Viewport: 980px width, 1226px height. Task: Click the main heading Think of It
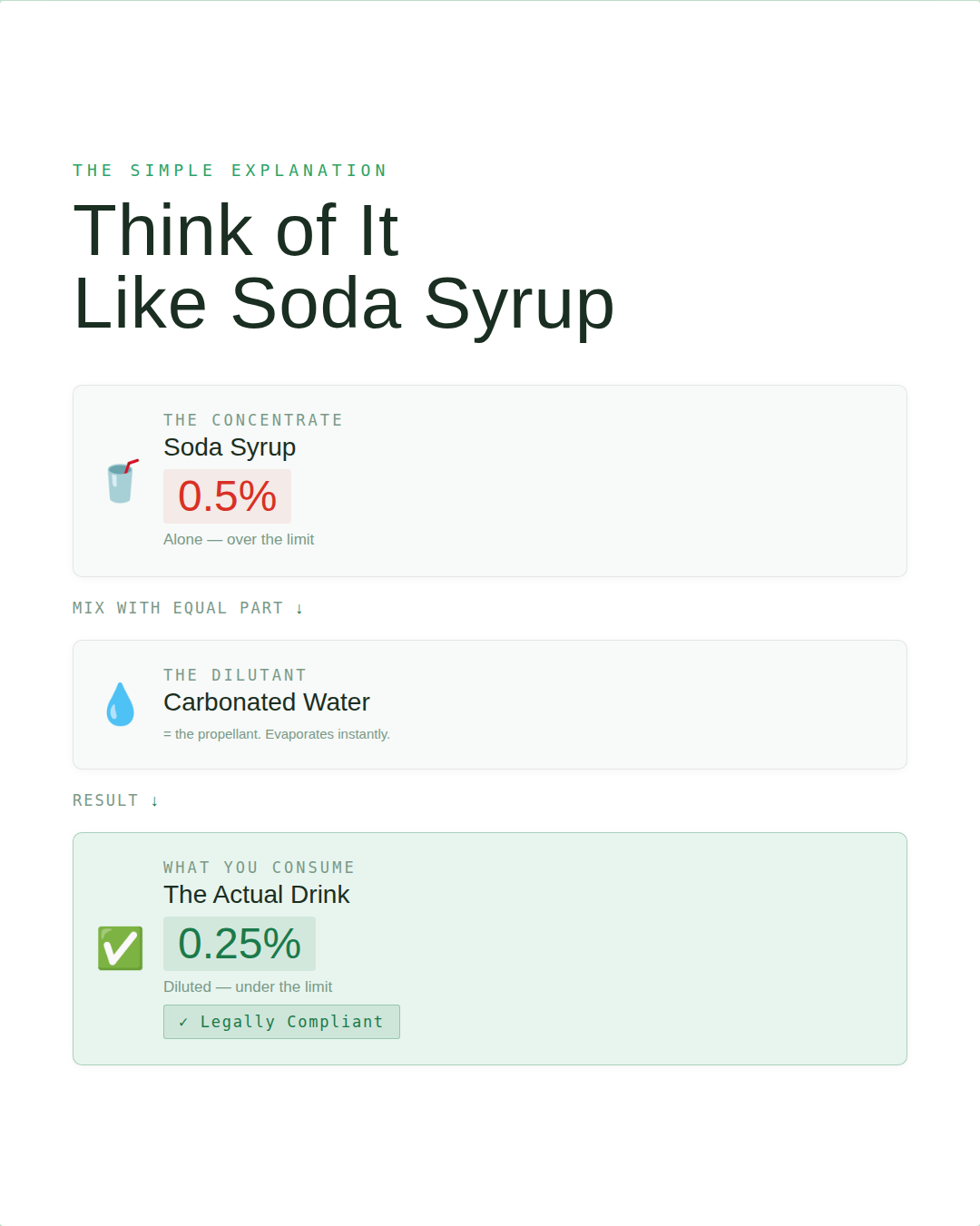[x=236, y=230]
